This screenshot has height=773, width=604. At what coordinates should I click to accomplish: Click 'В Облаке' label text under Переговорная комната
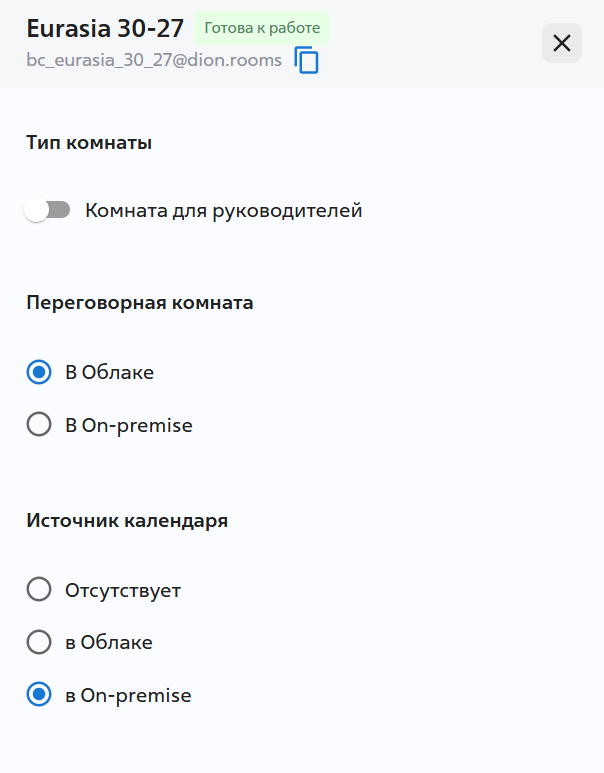click(110, 372)
